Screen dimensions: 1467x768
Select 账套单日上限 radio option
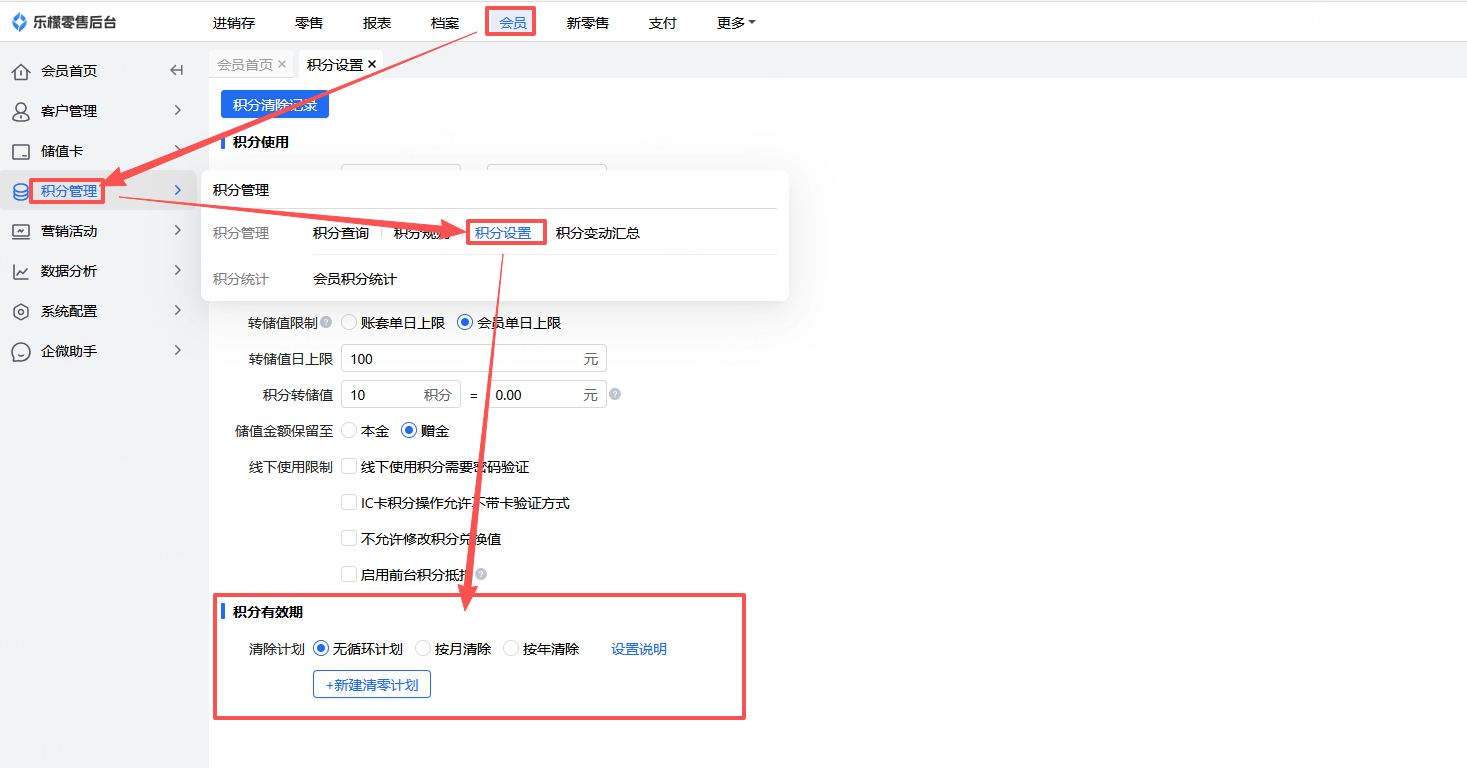pos(349,323)
